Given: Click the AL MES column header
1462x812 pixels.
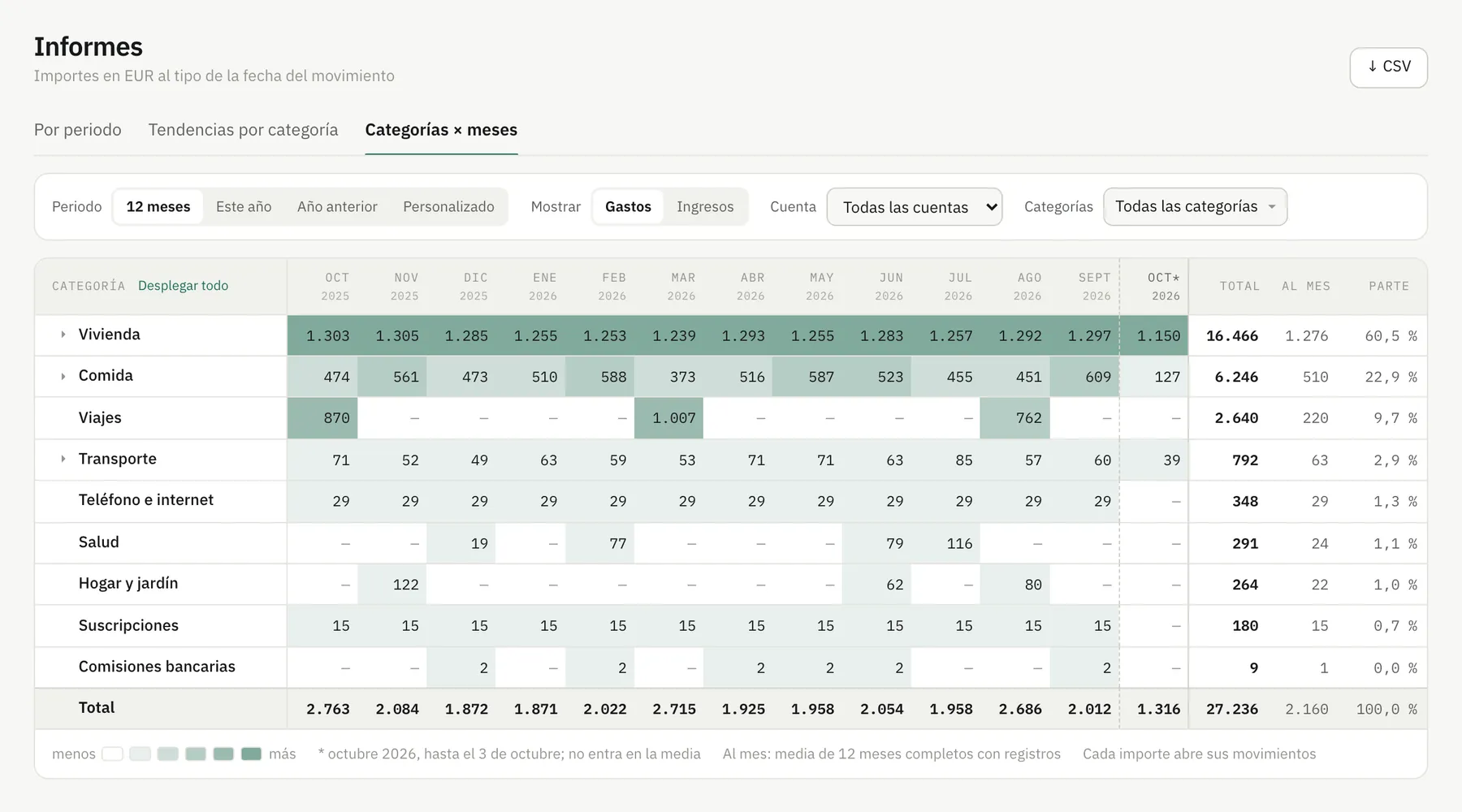Looking at the screenshot, I should pos(1306,286).
